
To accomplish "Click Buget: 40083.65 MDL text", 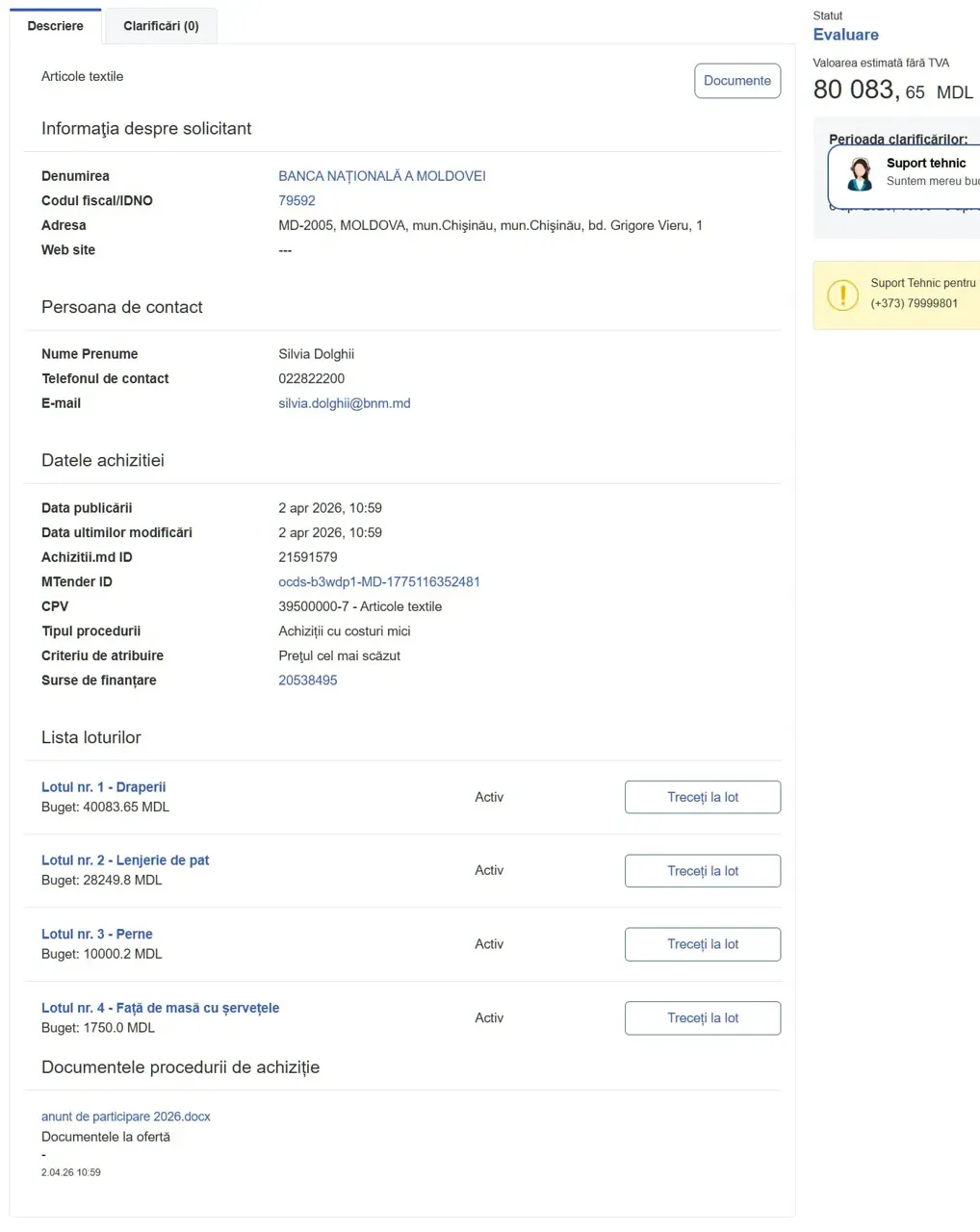I will (105, 808).
